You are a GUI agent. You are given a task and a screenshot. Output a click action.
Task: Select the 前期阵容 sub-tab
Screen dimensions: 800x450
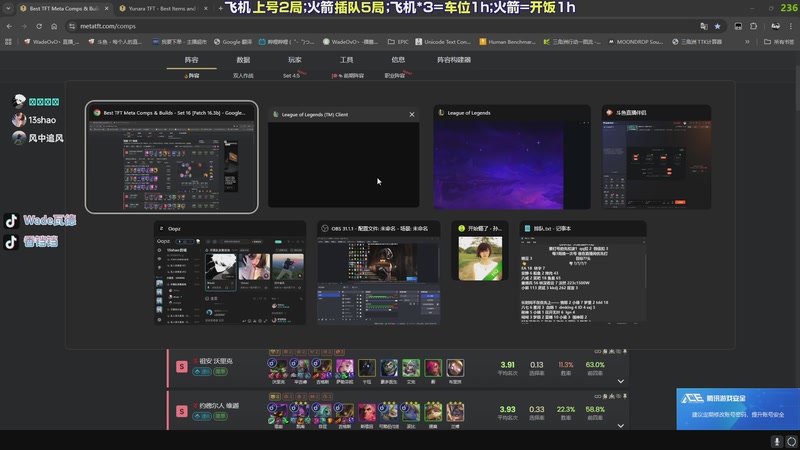(348, 76)
